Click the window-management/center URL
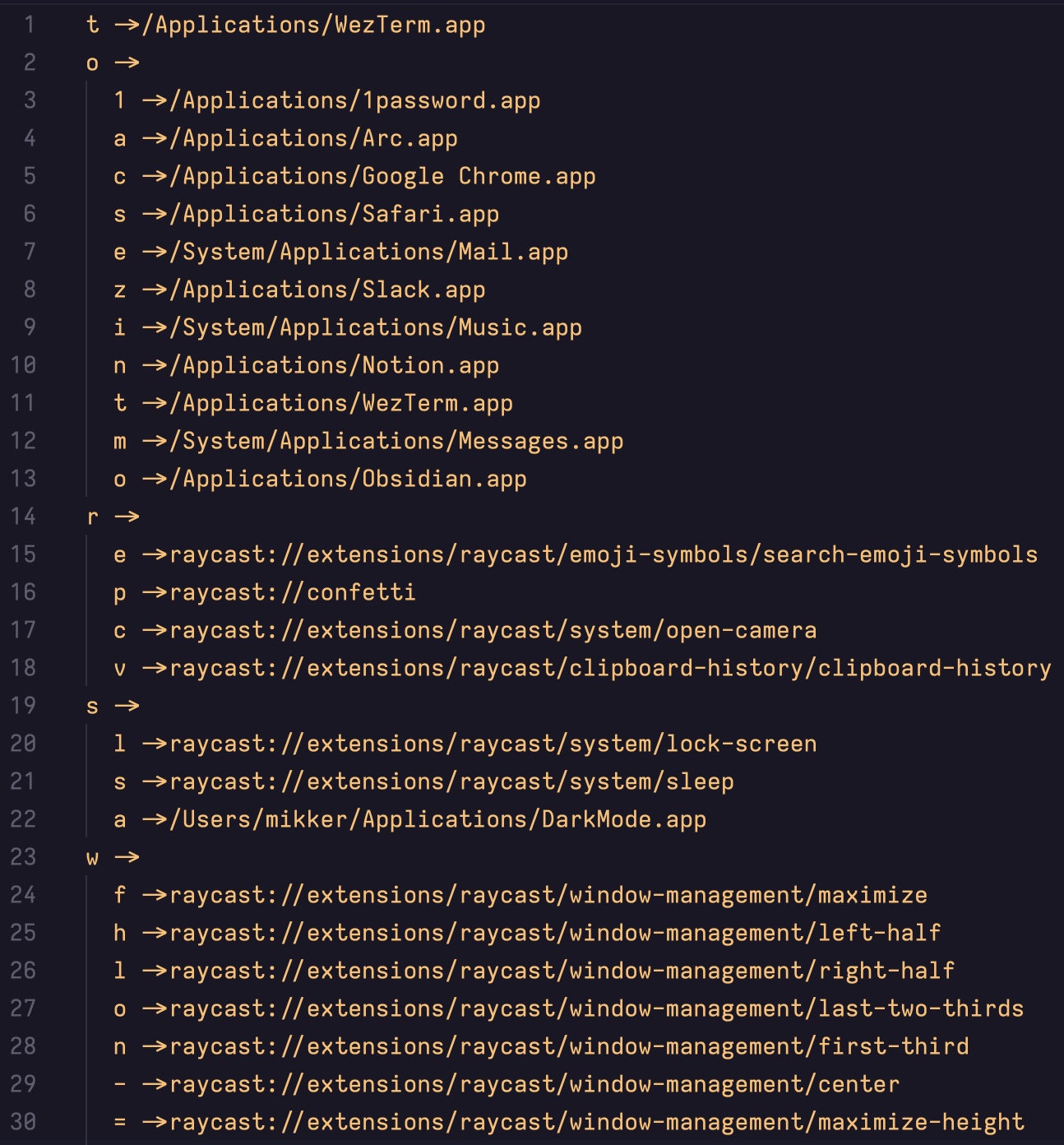This screenshot has width=1064, height=1145. pyautogui.click(x=534, y=1084)
